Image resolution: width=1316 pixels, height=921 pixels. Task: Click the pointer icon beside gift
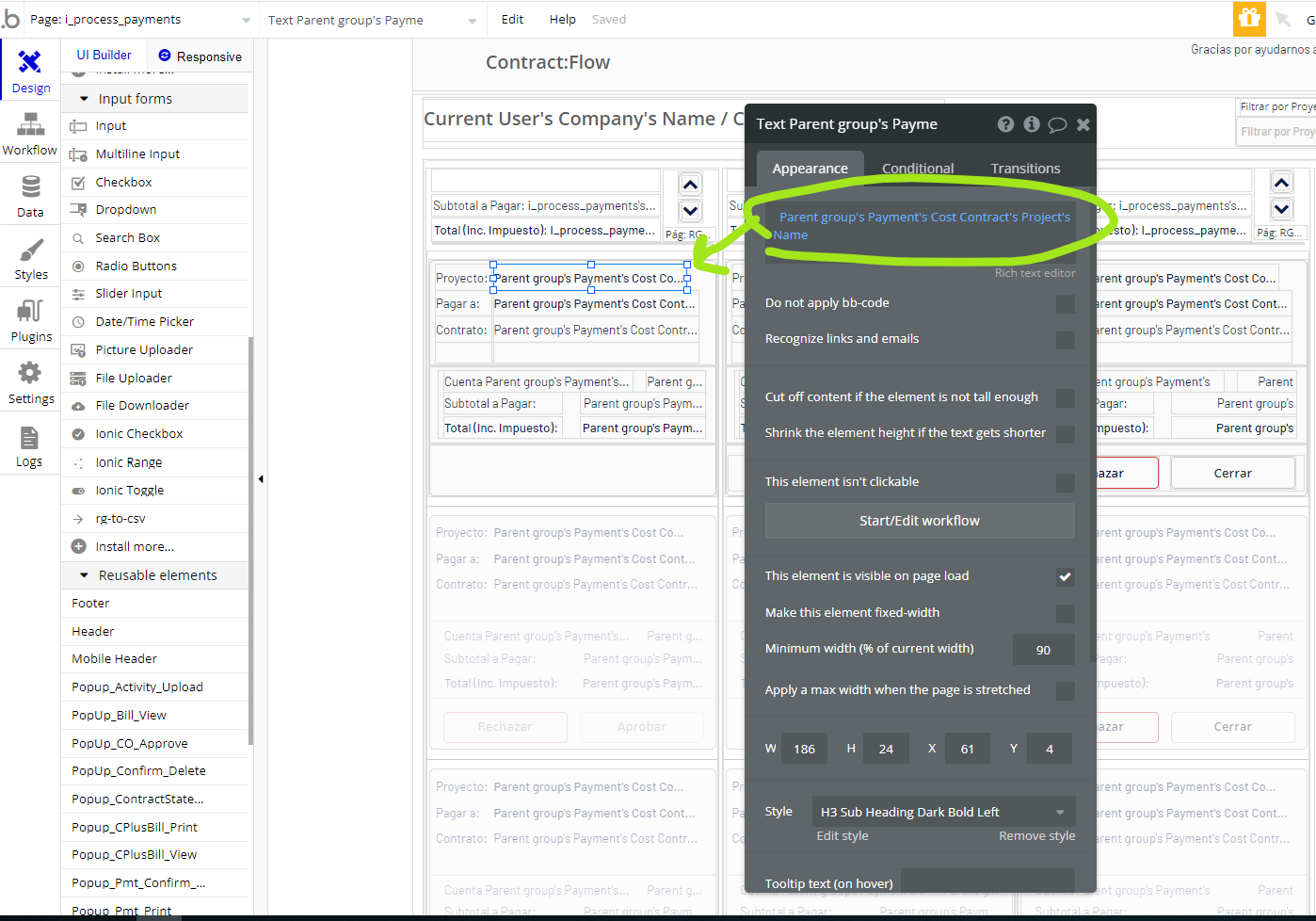(1282, 19)
